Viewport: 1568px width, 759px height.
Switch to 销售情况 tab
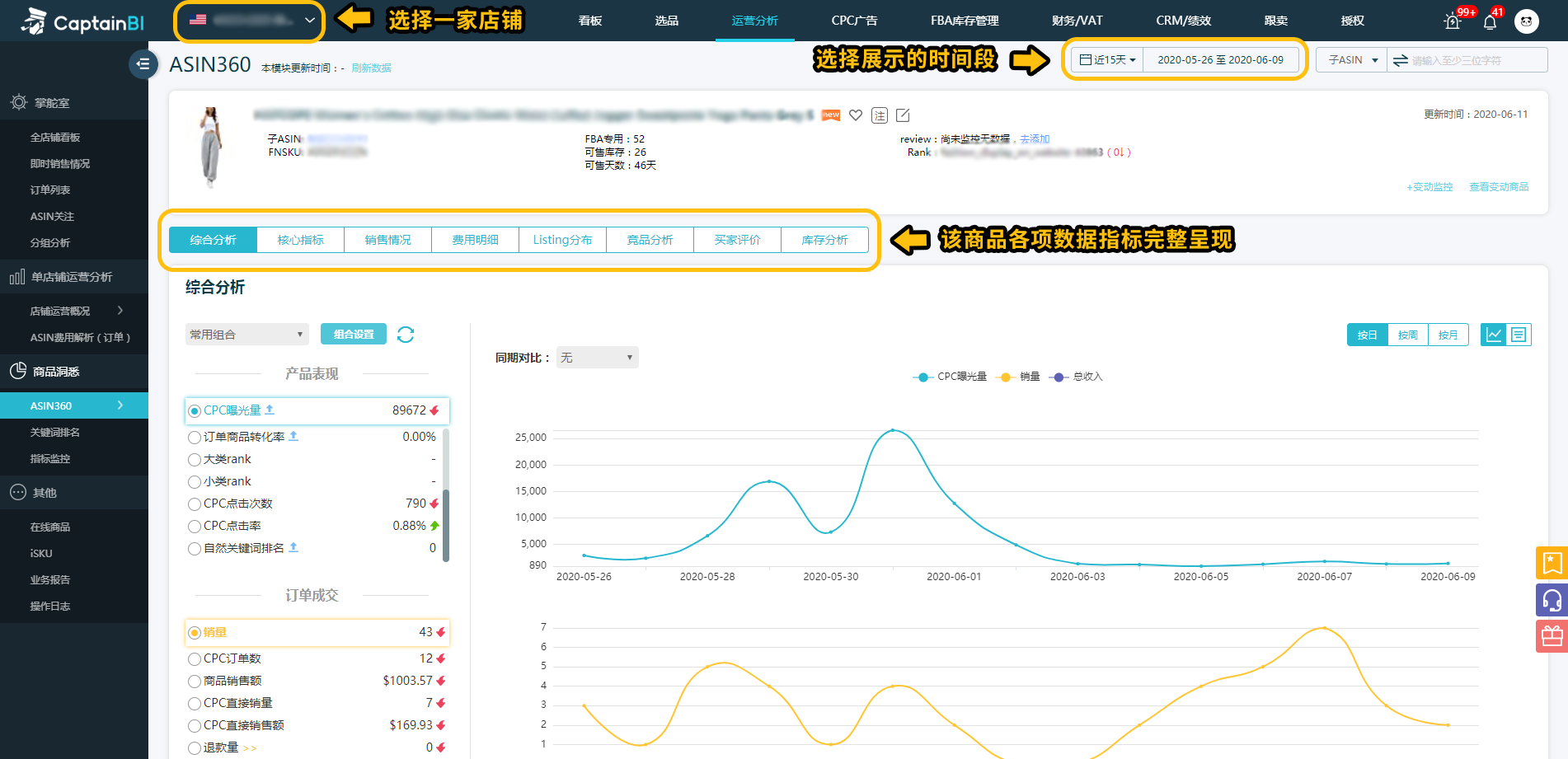point(387,240)
